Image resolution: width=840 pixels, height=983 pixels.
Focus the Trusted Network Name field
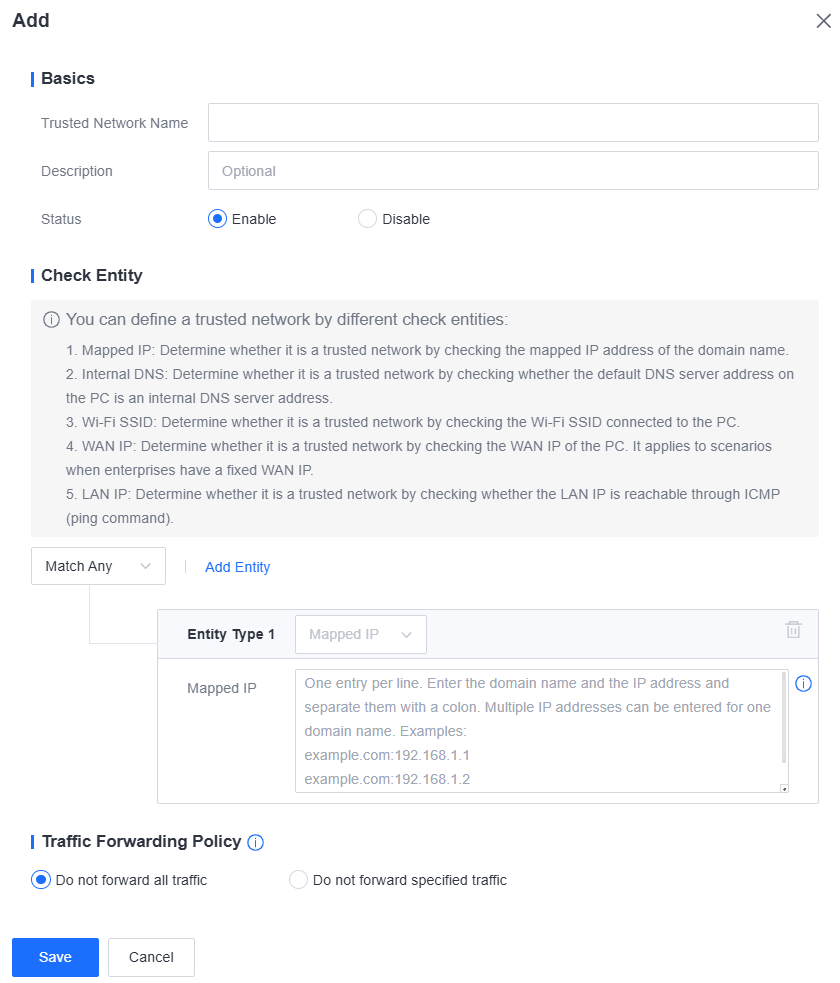coord(513,123)
